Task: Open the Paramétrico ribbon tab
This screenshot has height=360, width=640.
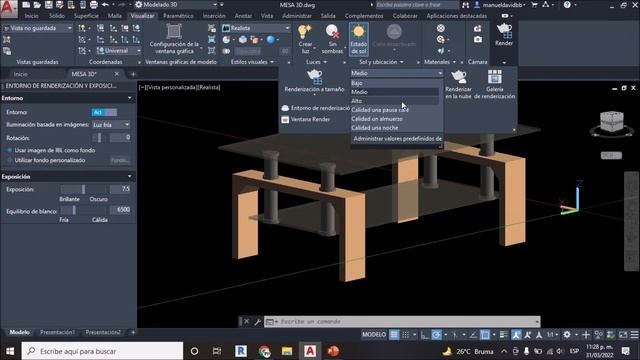Action: pyautogui.click(x=178, y=16)
